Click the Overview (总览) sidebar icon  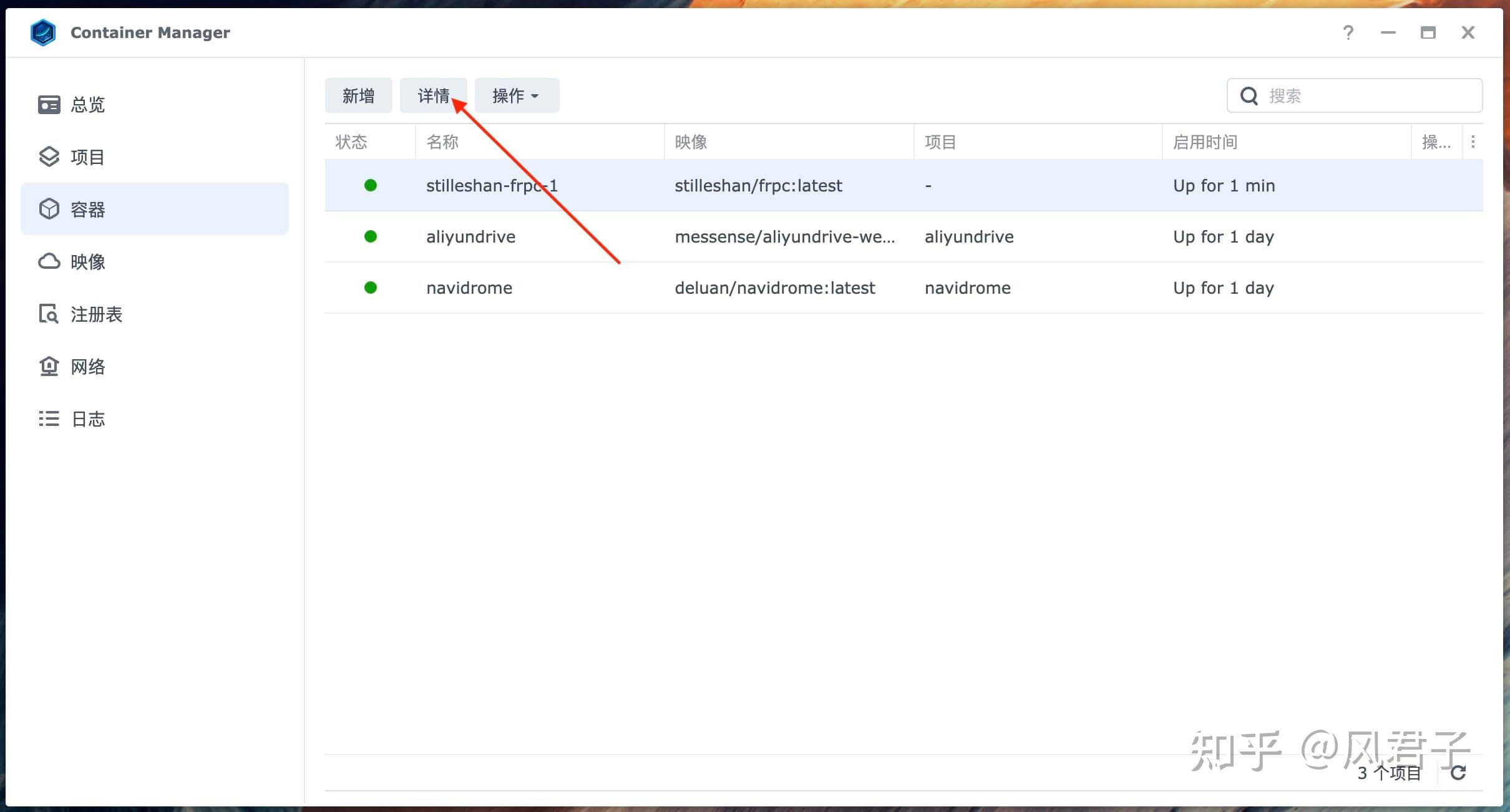click(49, 104)
